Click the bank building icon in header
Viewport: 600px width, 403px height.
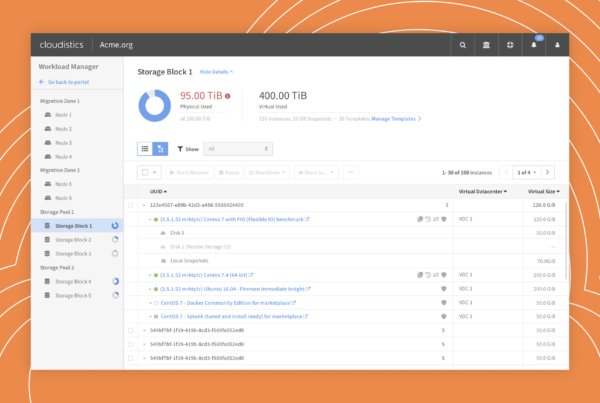(x=486, y=45)
